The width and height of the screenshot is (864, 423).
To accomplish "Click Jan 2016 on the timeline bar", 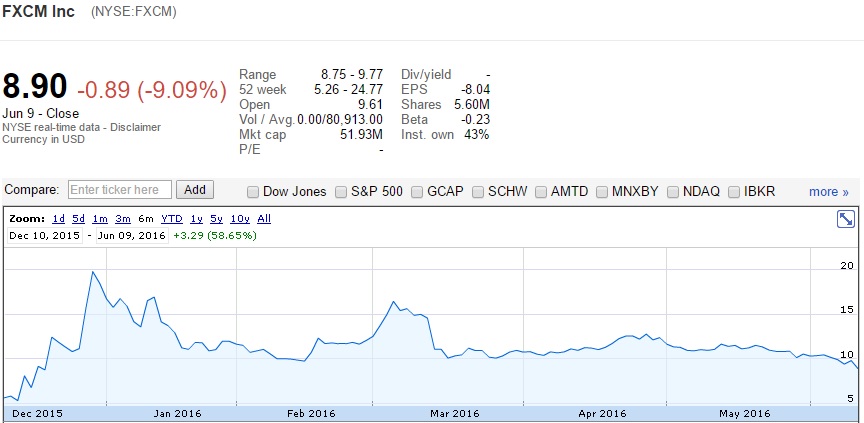I will tap(177, 414).
